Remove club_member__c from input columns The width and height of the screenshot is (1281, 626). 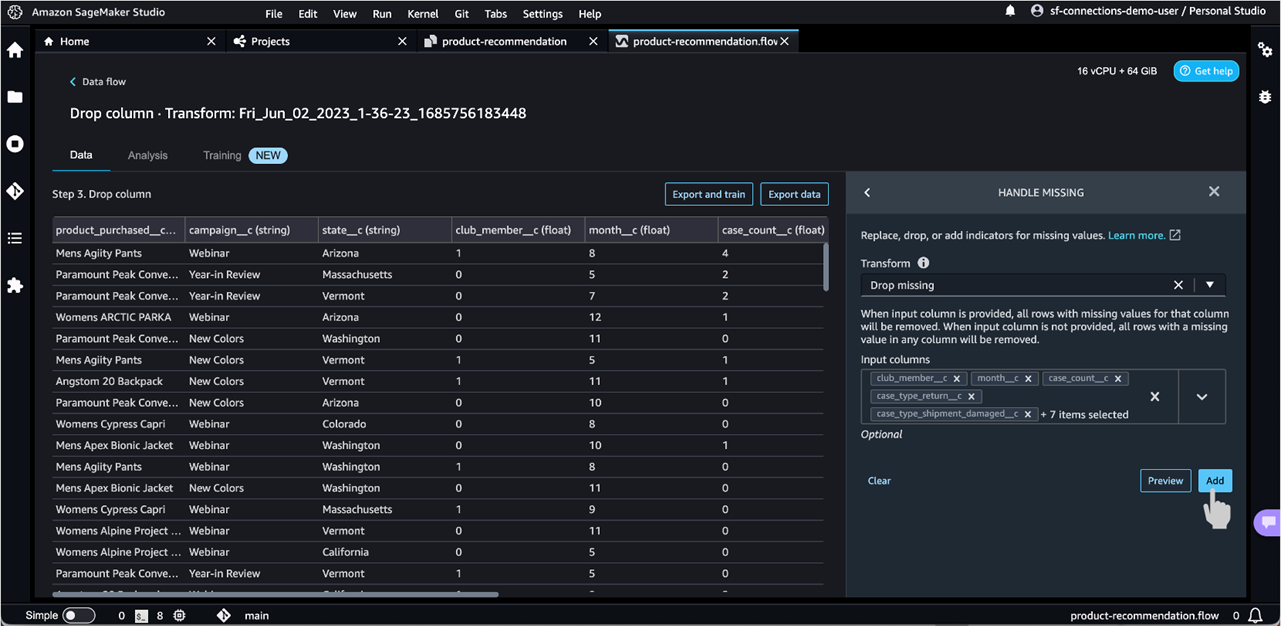click(x=957, y=379)
